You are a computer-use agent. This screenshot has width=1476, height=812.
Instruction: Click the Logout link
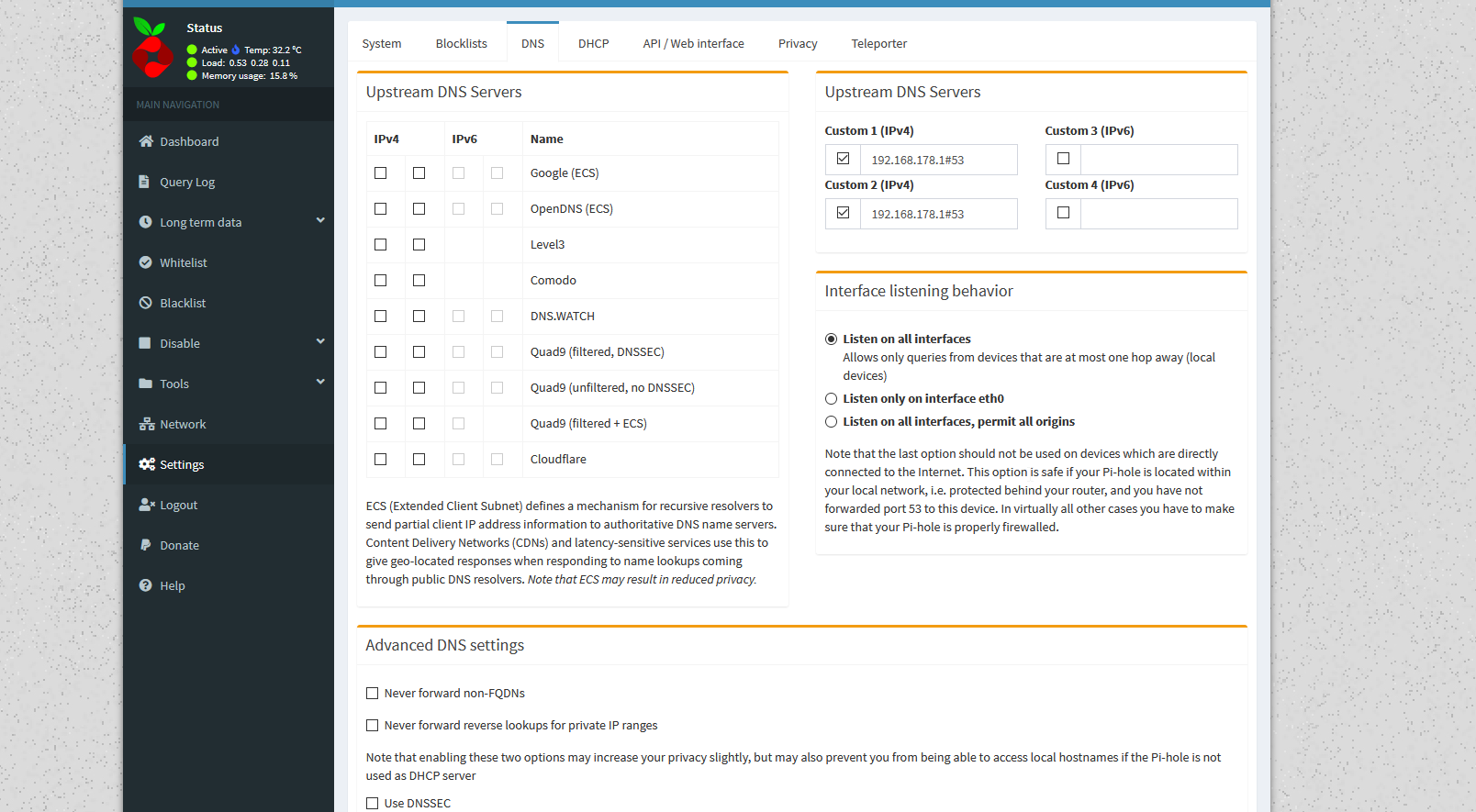pos(179,505)
